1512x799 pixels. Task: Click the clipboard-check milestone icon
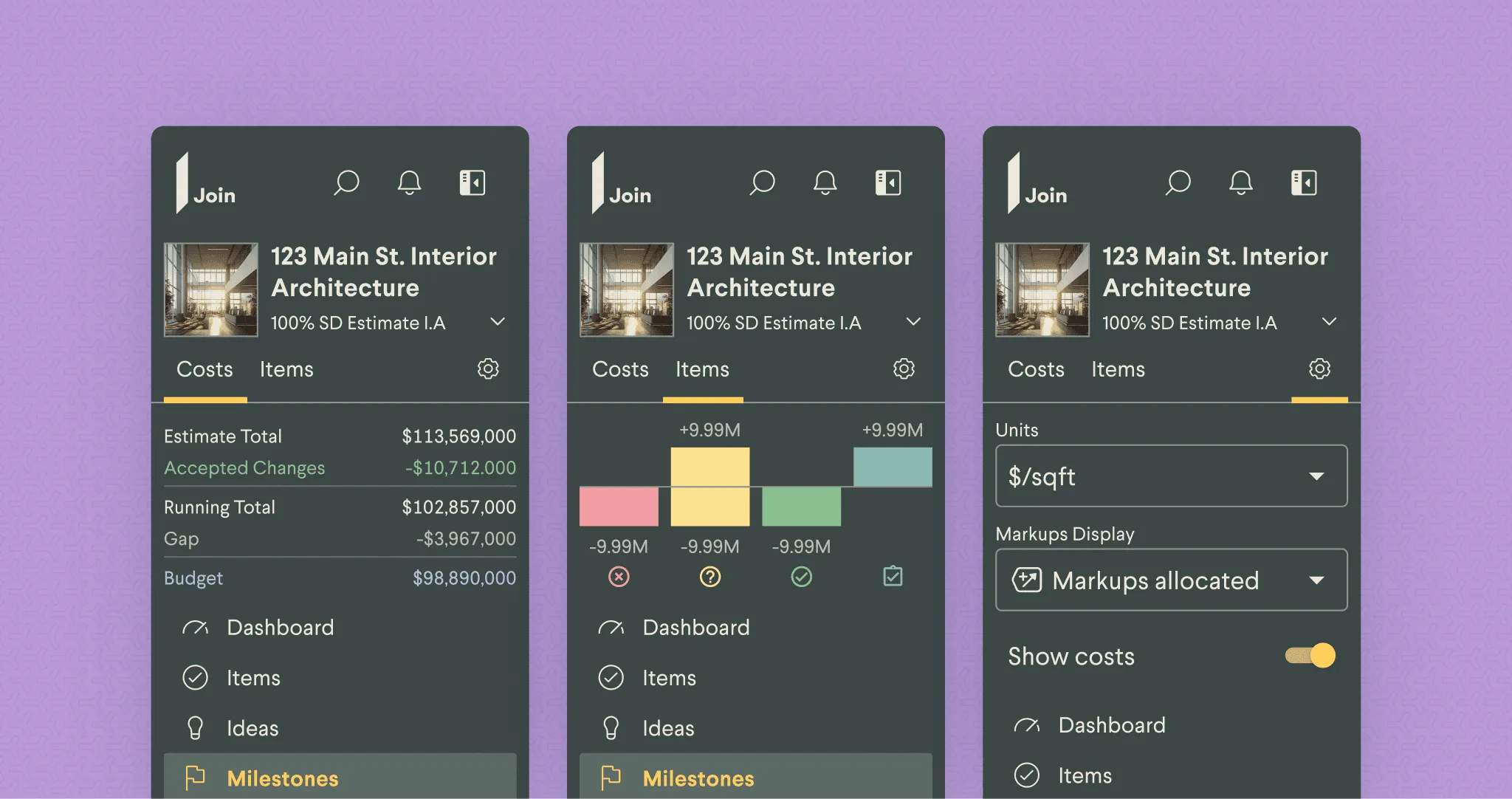tap(893, 577)
